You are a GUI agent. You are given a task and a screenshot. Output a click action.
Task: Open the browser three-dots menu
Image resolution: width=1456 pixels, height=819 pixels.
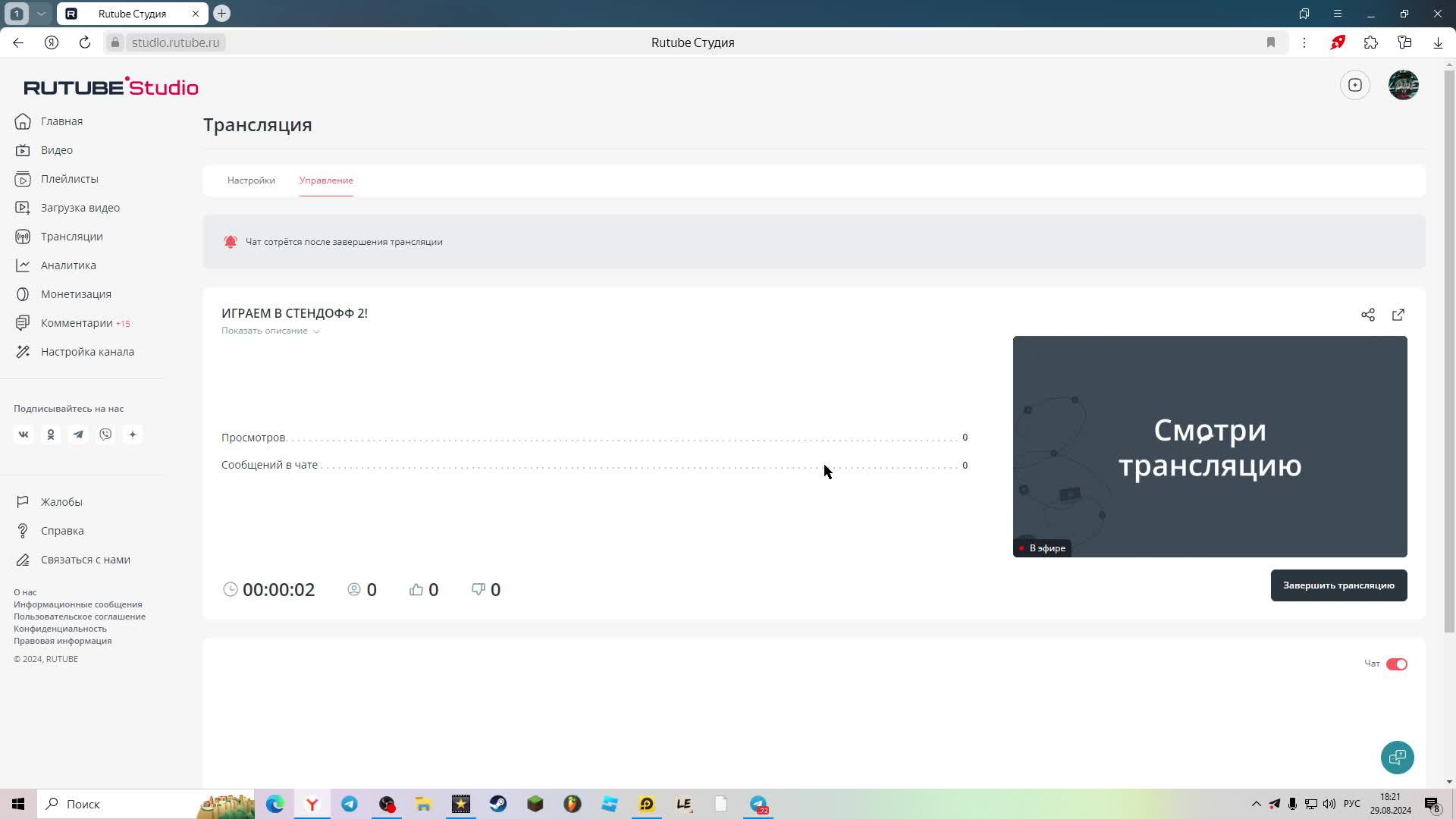click(1304, 42)
